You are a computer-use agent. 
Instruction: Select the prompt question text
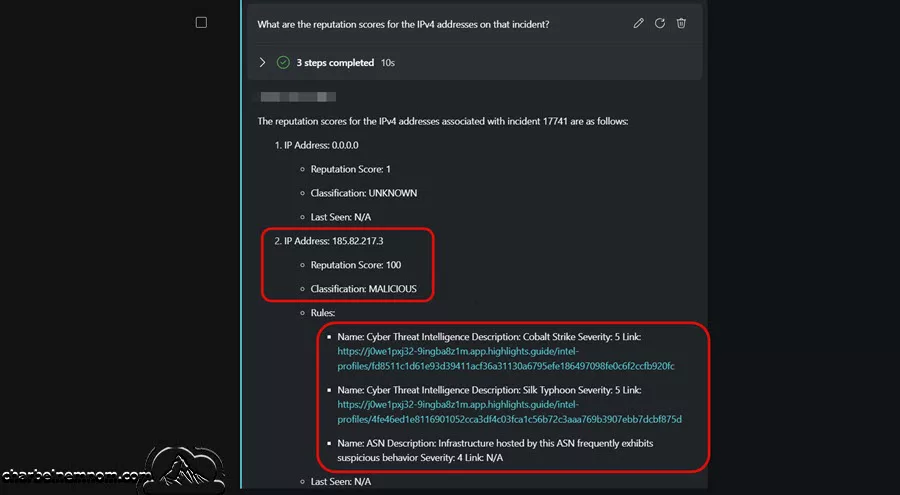[x=403, y=25]
